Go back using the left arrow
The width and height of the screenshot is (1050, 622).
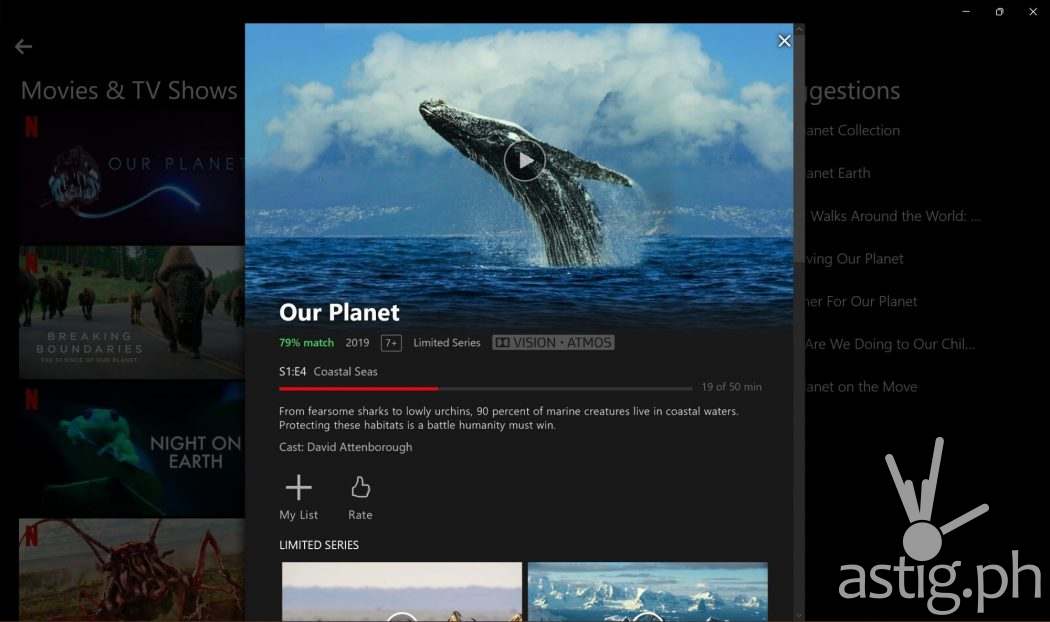click(x=23, y=46)
